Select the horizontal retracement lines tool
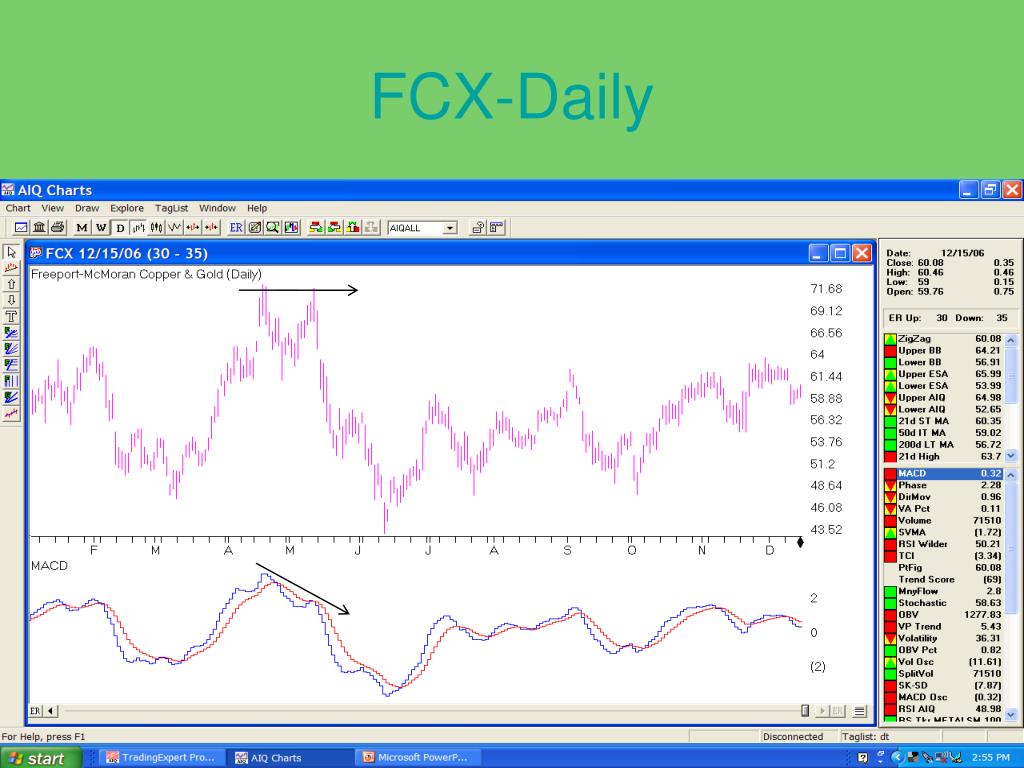This screenshot has width=1024, height=768. click(11, 364)
